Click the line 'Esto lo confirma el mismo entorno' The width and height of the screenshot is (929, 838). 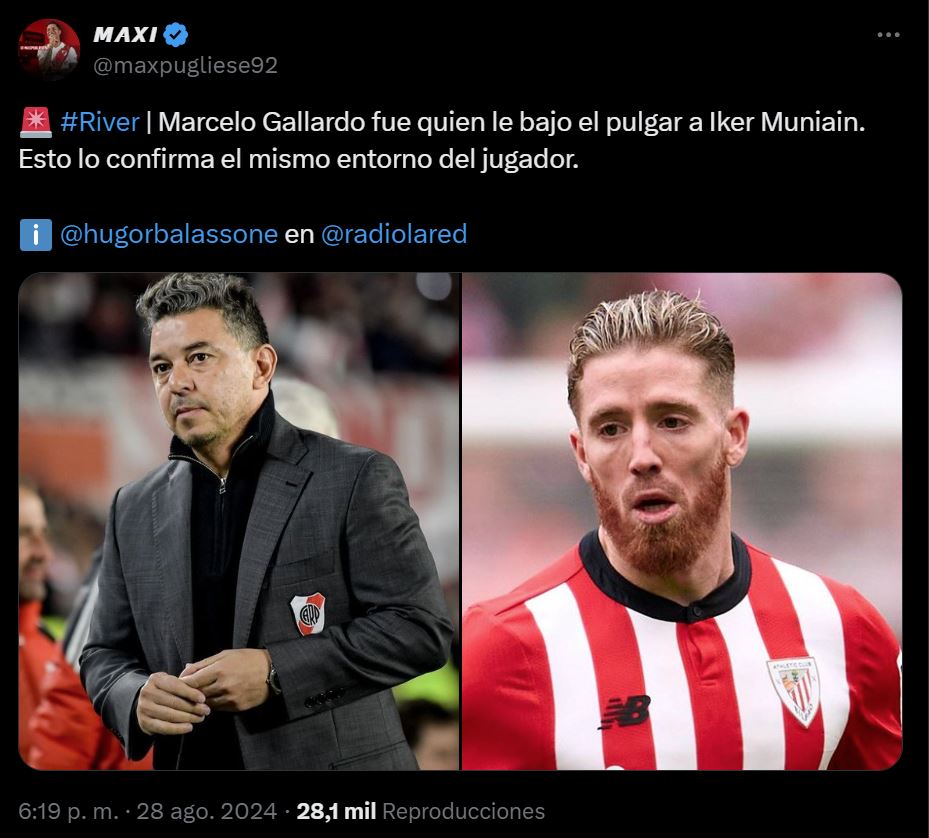(299, 159)
